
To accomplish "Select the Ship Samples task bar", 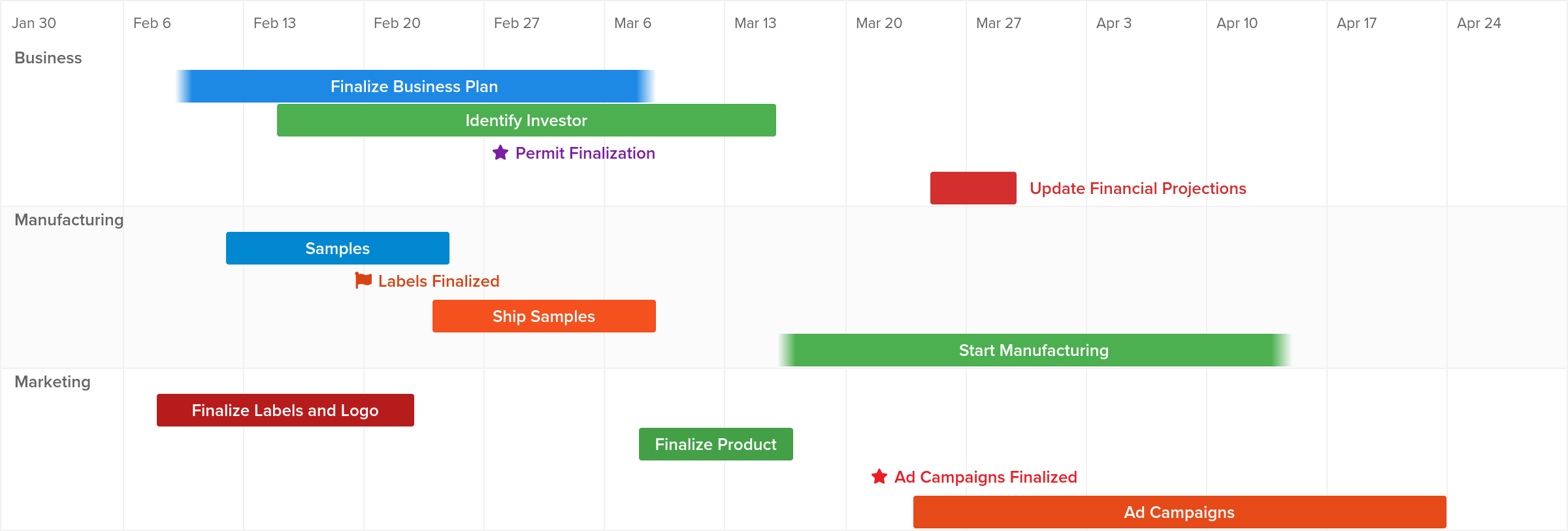I will click(x=544, y=316).
